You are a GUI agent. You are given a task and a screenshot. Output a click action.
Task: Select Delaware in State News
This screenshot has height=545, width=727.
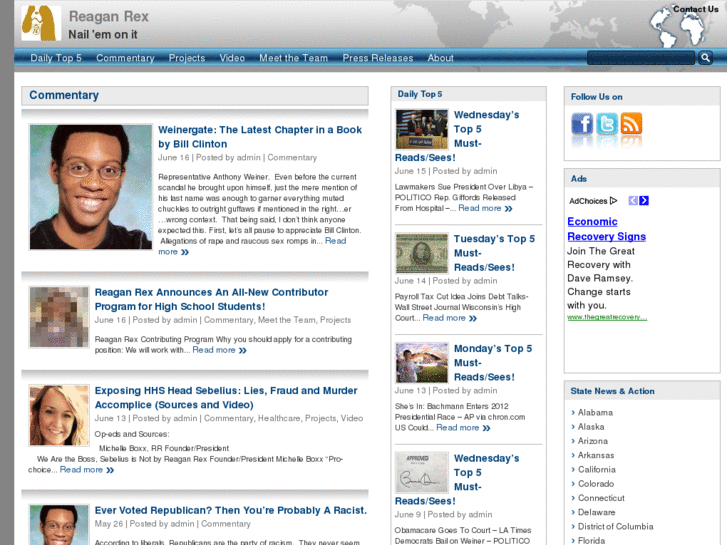pyautogui.click(x=596, y=513)
